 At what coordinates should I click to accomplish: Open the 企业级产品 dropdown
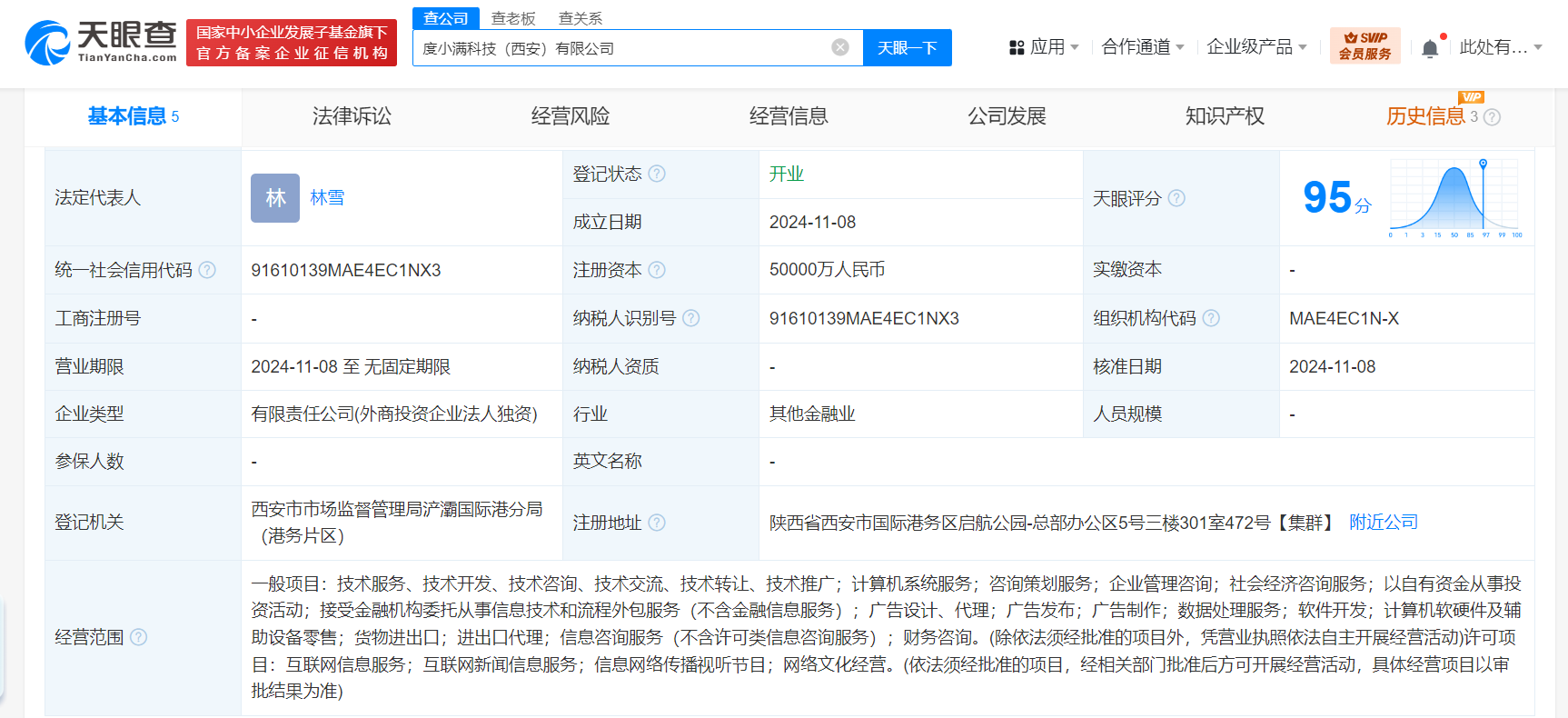[1256, 47]
